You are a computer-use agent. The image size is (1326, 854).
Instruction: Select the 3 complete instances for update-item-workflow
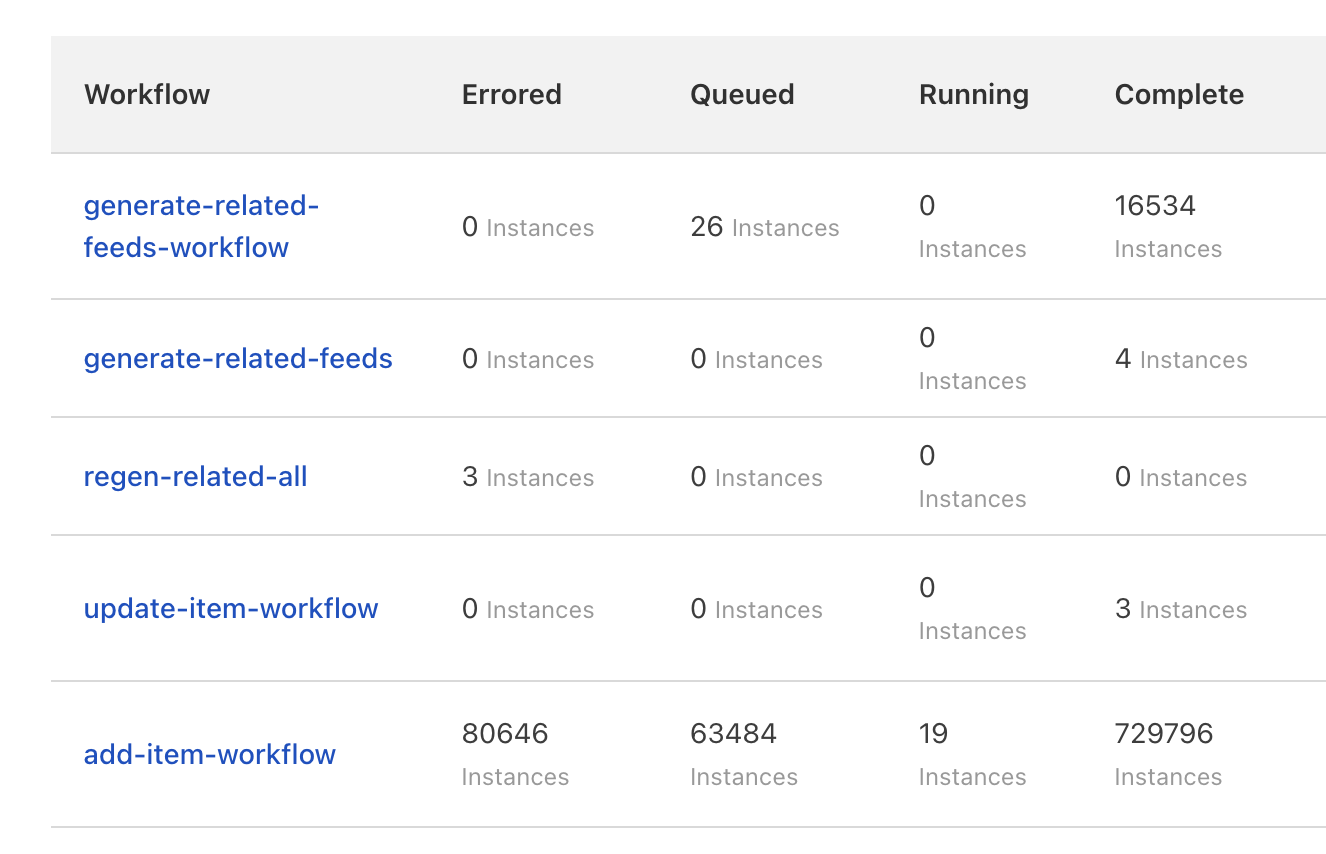(x=1123, y=609)
